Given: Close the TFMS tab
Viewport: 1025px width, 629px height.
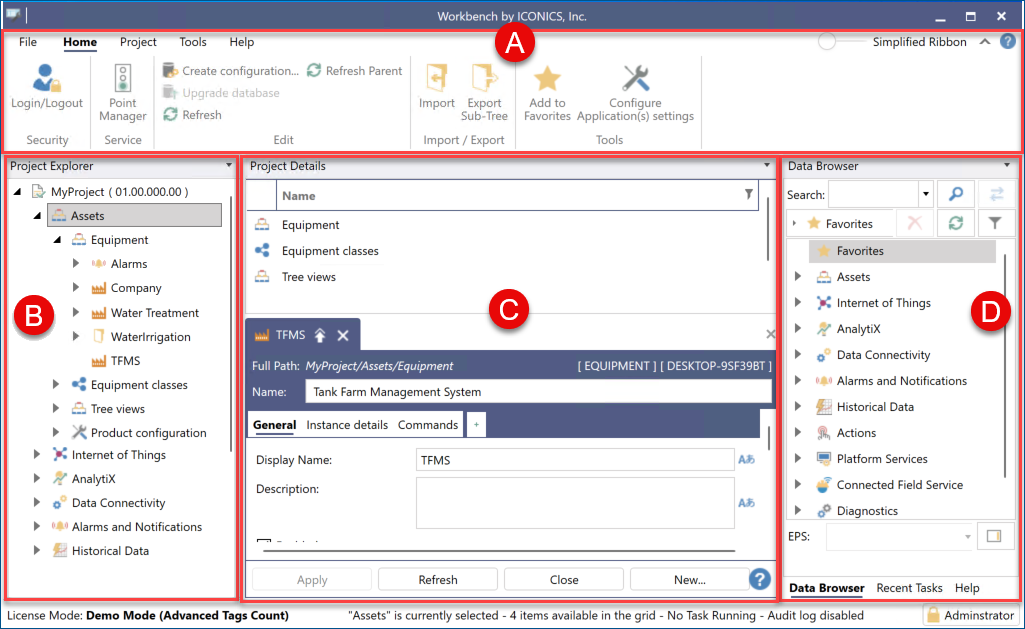Looking at the screenshot, I should pos(343,335).
